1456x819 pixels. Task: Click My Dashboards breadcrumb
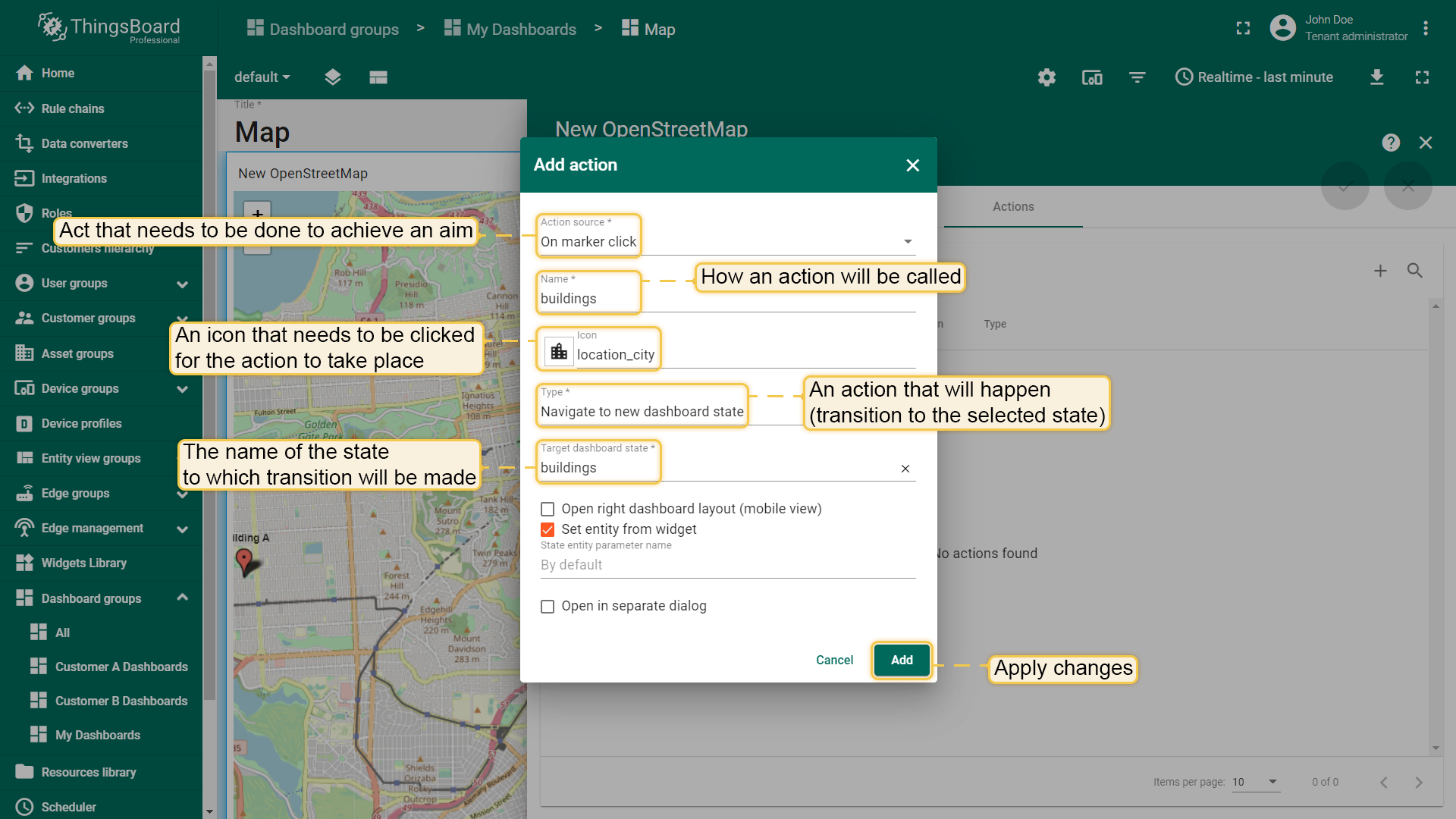510,29
